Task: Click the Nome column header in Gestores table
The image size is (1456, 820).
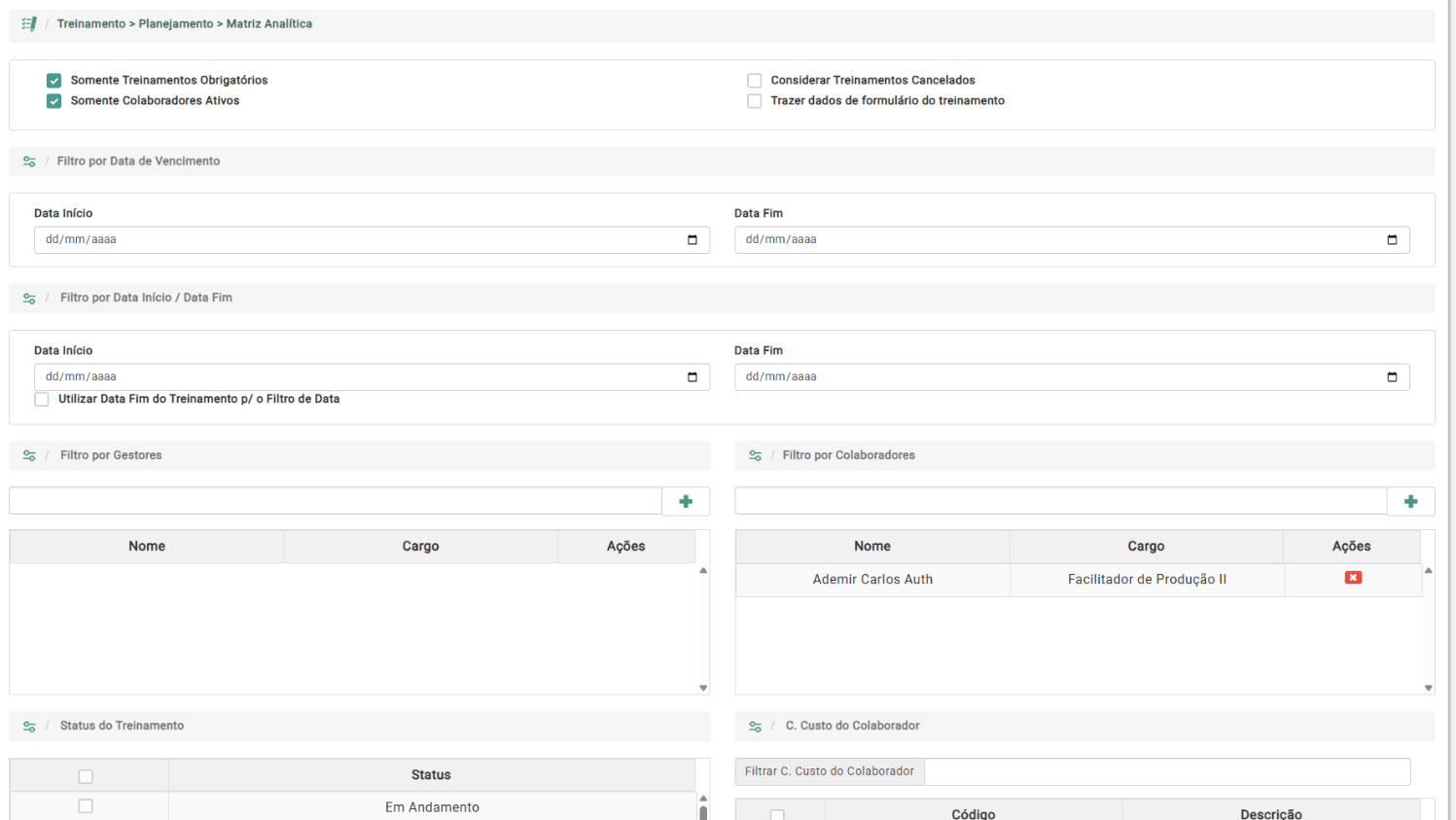Action: tap(147, 547)
